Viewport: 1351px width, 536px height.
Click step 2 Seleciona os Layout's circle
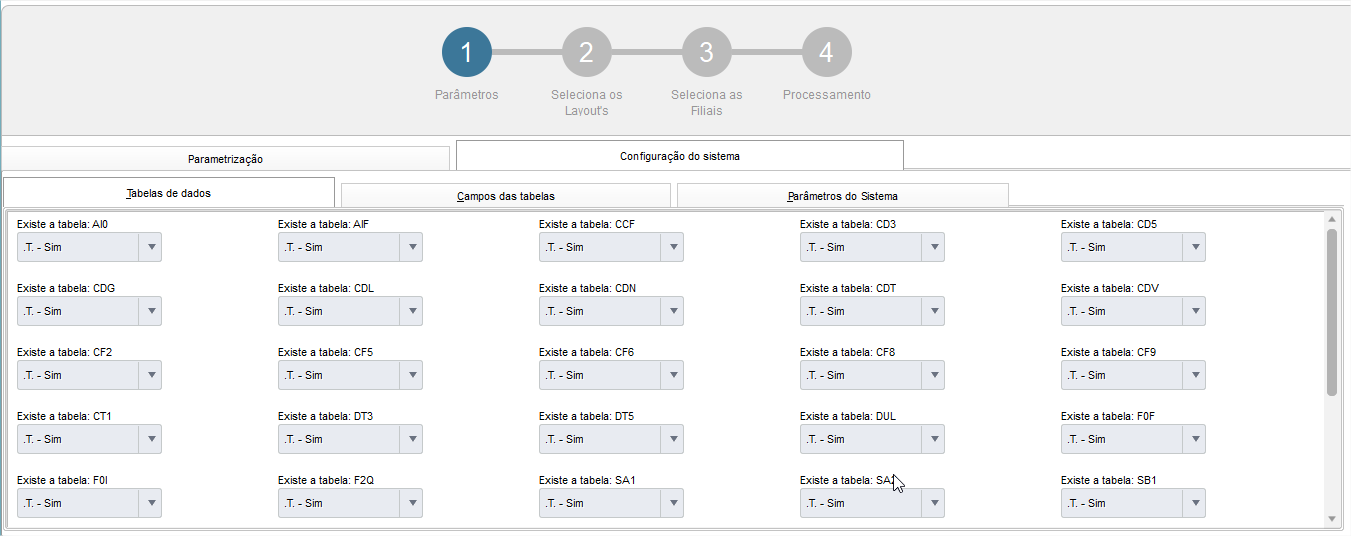pos(586,52)
